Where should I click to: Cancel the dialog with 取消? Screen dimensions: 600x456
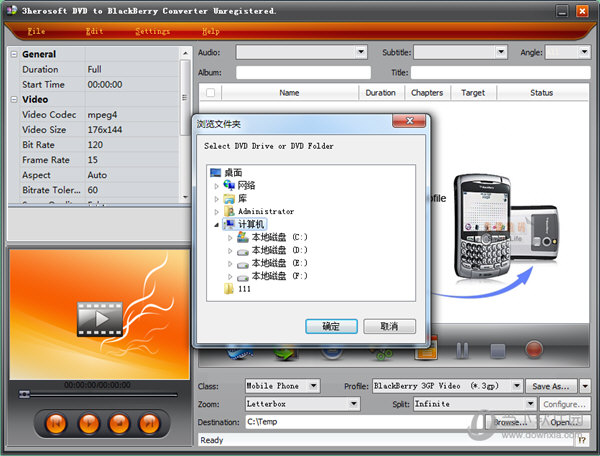tap(389, 326)
